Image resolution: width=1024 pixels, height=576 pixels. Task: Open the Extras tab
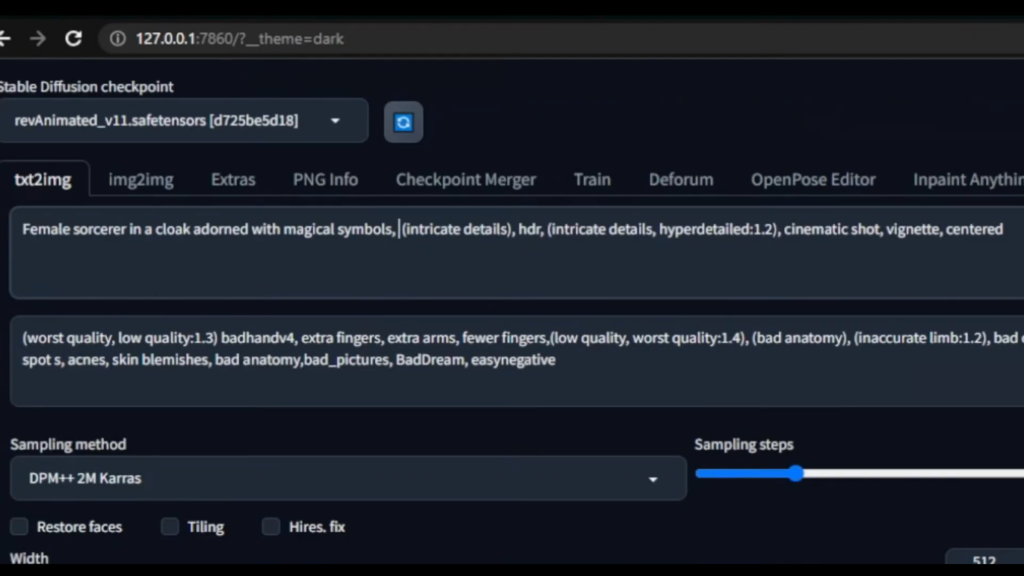[x=233, y=180]
